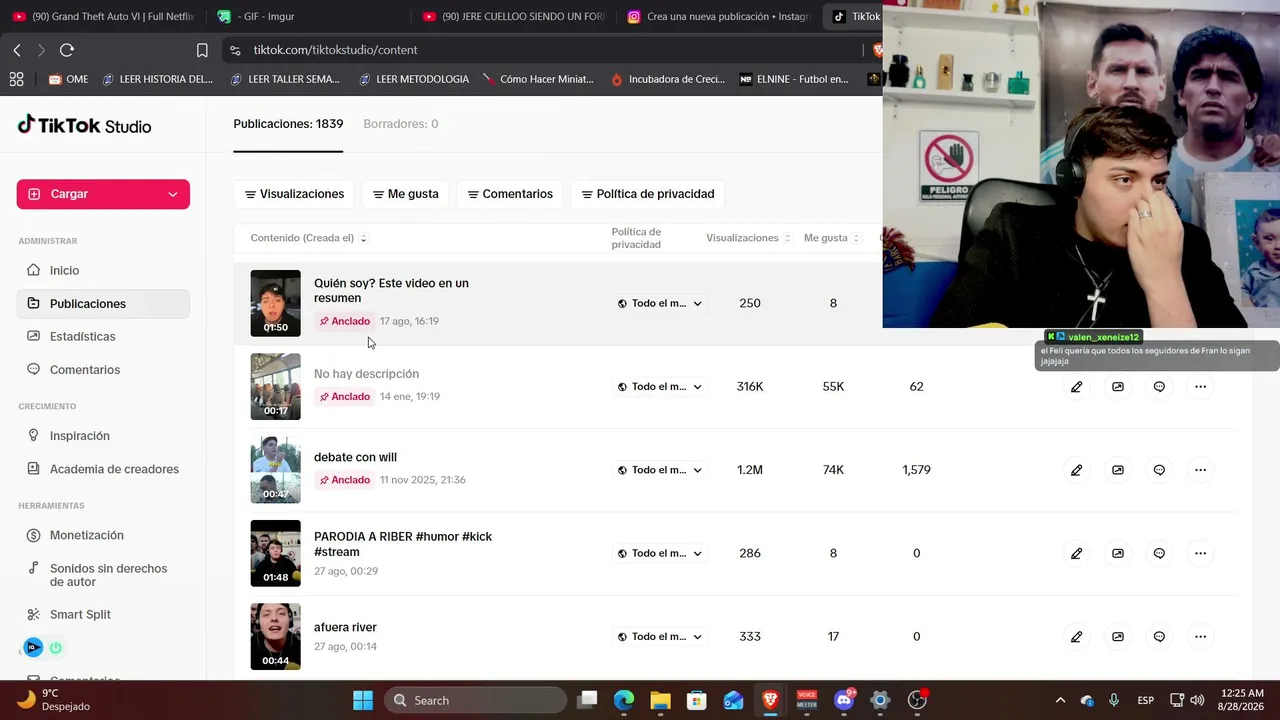Open Discord from the taskbar
The width and height of the screenshot is (1280, 720).
tap(843, 700)
